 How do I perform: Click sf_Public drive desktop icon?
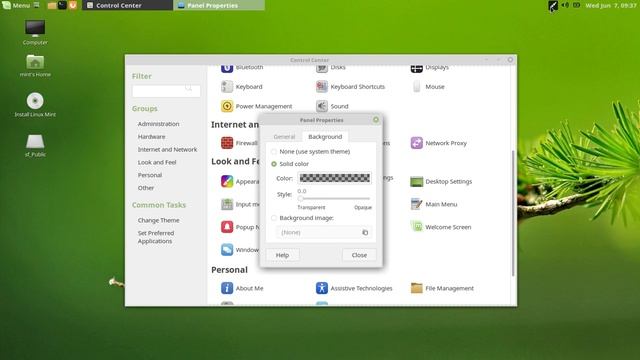point(35,141)
